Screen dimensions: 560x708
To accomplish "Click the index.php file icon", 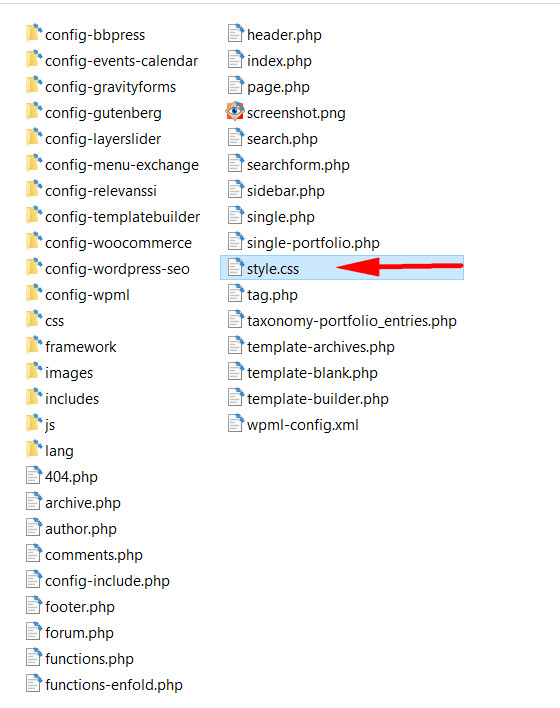I will click(x=236, y=60).
